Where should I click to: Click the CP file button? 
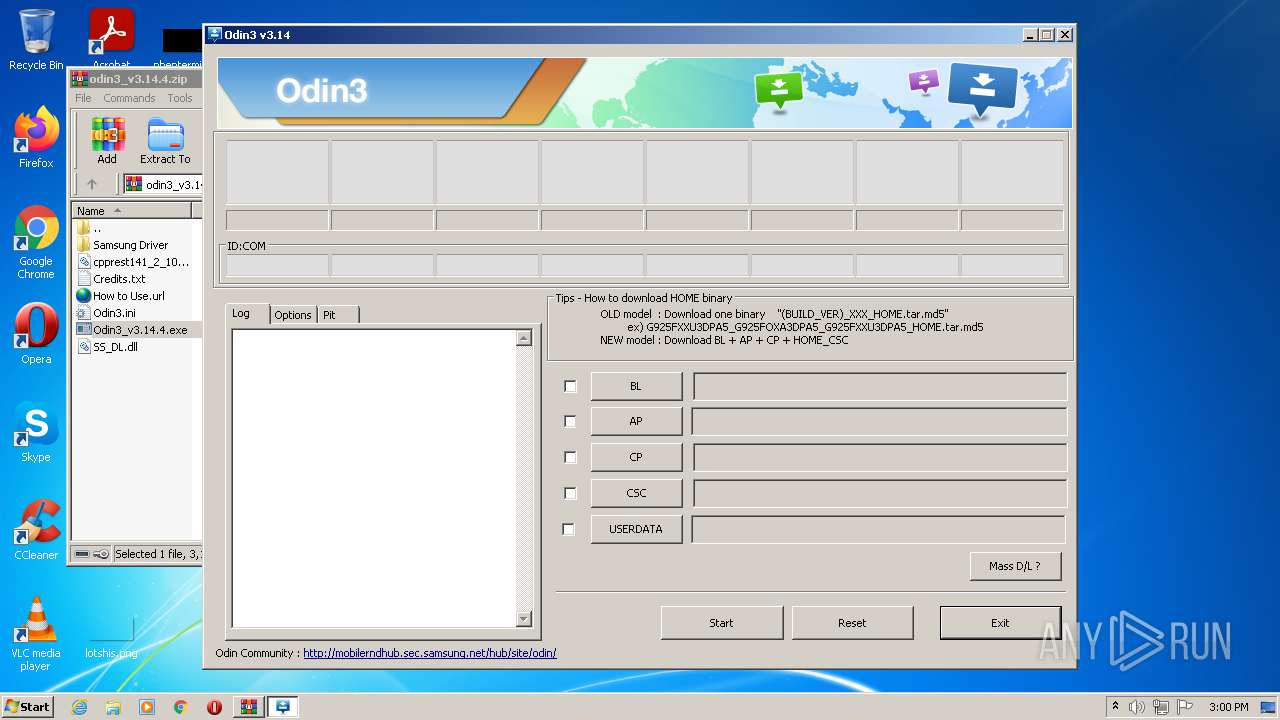636,457
